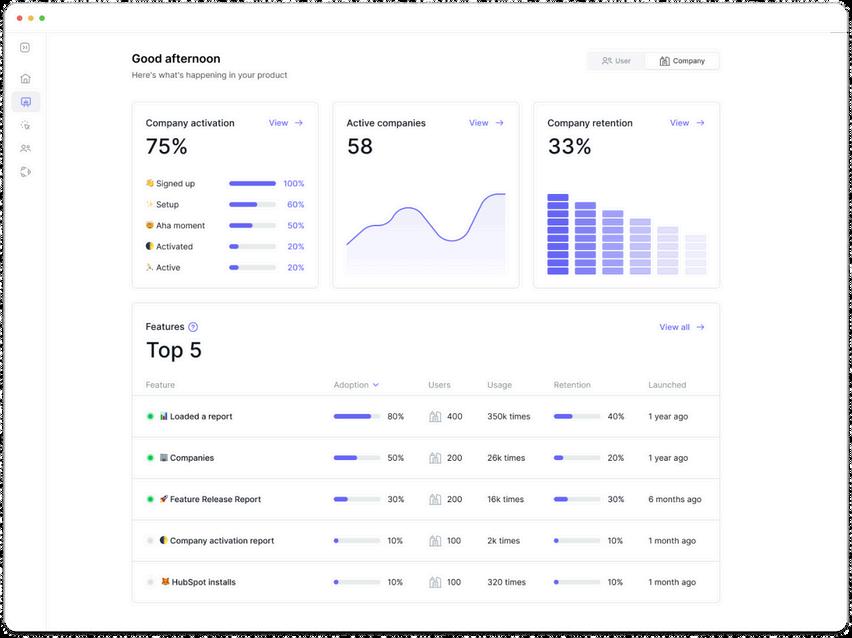View Company retention details
Viewport: 852px width, 638px height.
point(687,123)
